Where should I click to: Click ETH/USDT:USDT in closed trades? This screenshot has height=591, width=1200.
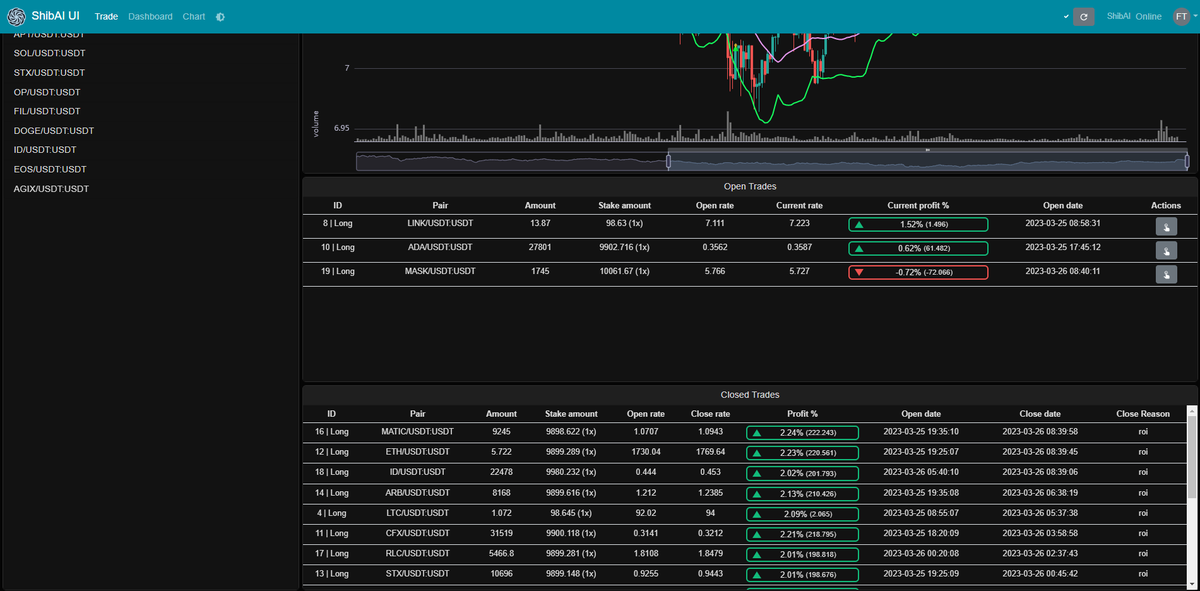tap(417, 452)
